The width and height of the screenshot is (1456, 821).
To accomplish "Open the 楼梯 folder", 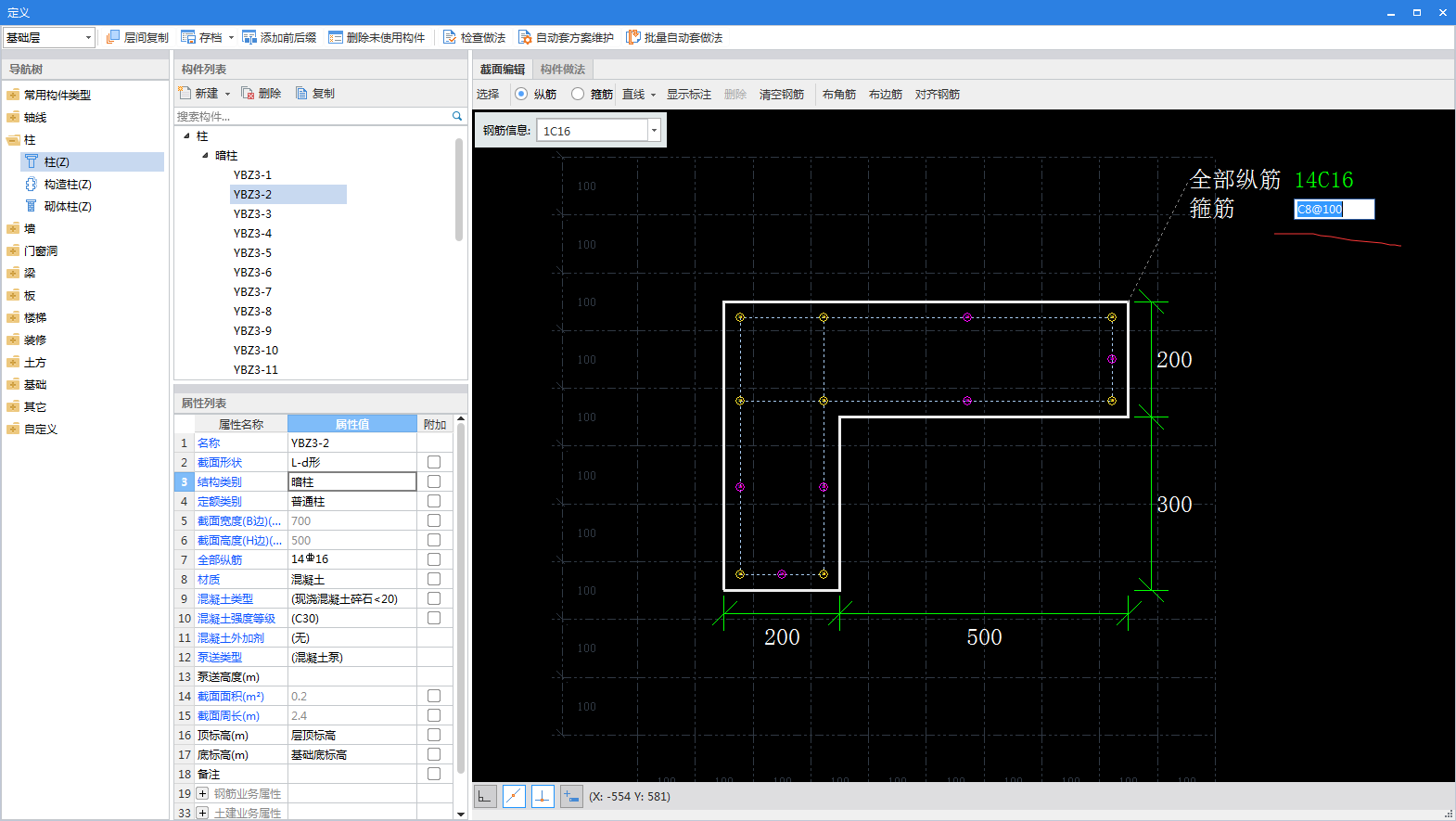I will tap(13, 317).
